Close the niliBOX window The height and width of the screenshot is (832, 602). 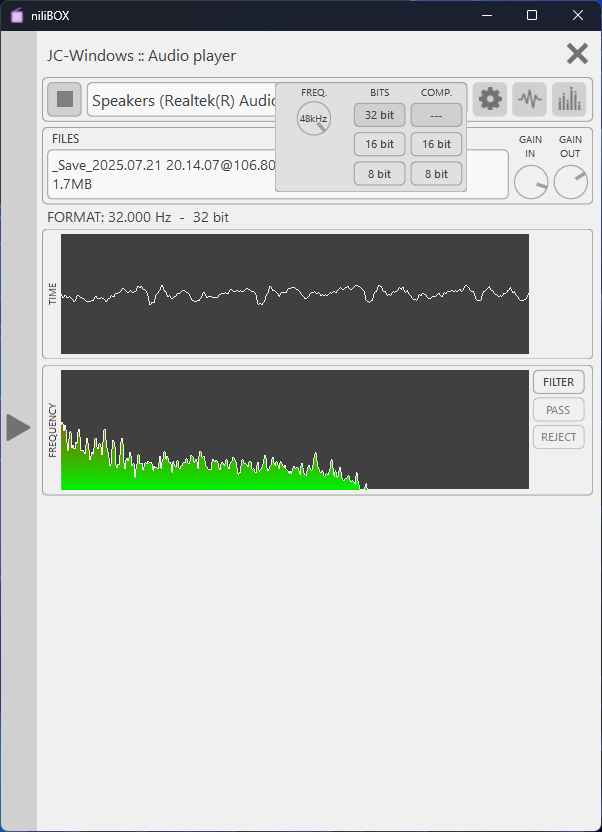coord(578,15)
